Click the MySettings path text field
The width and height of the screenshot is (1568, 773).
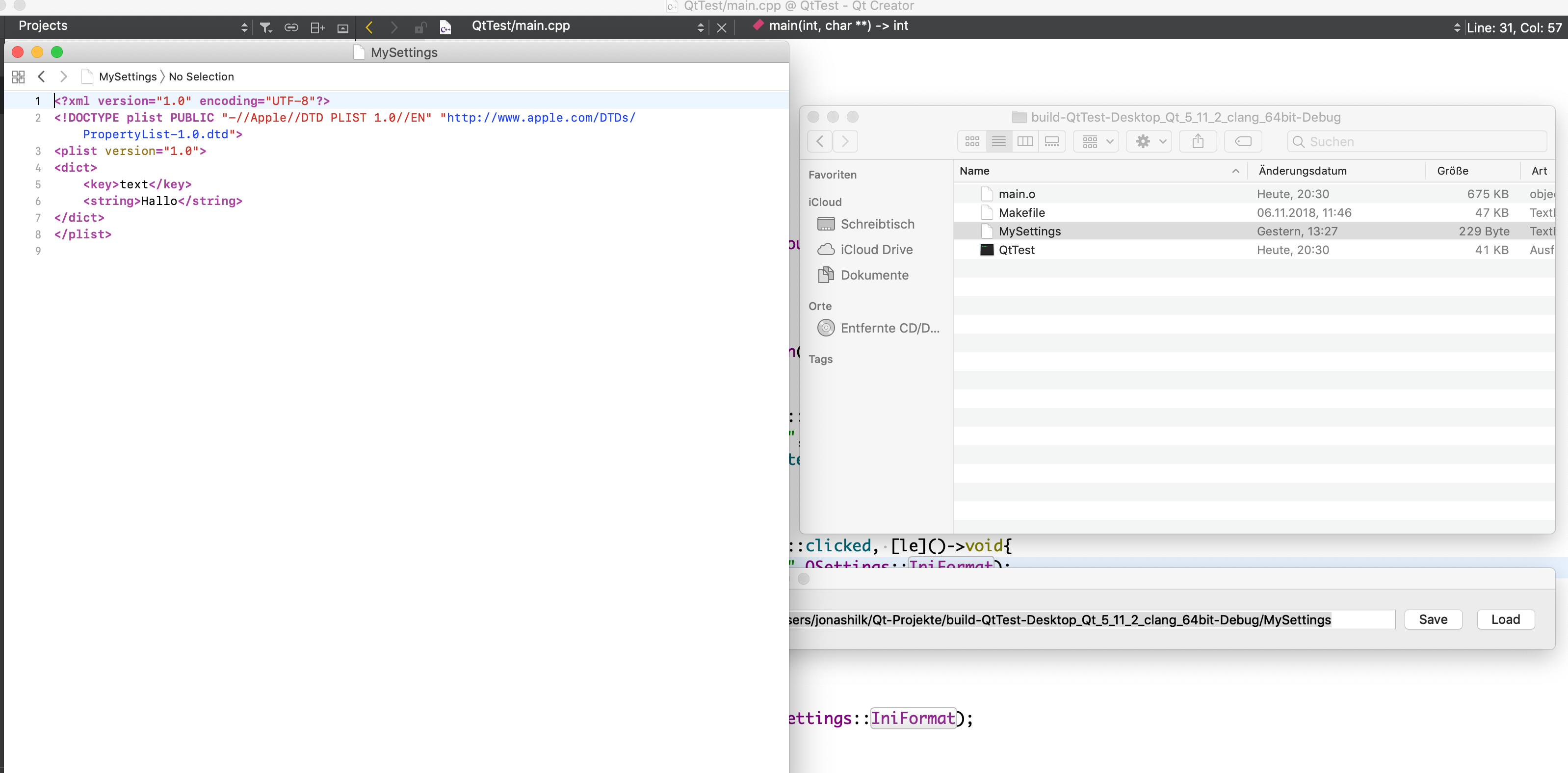[x=1092, y=619]
